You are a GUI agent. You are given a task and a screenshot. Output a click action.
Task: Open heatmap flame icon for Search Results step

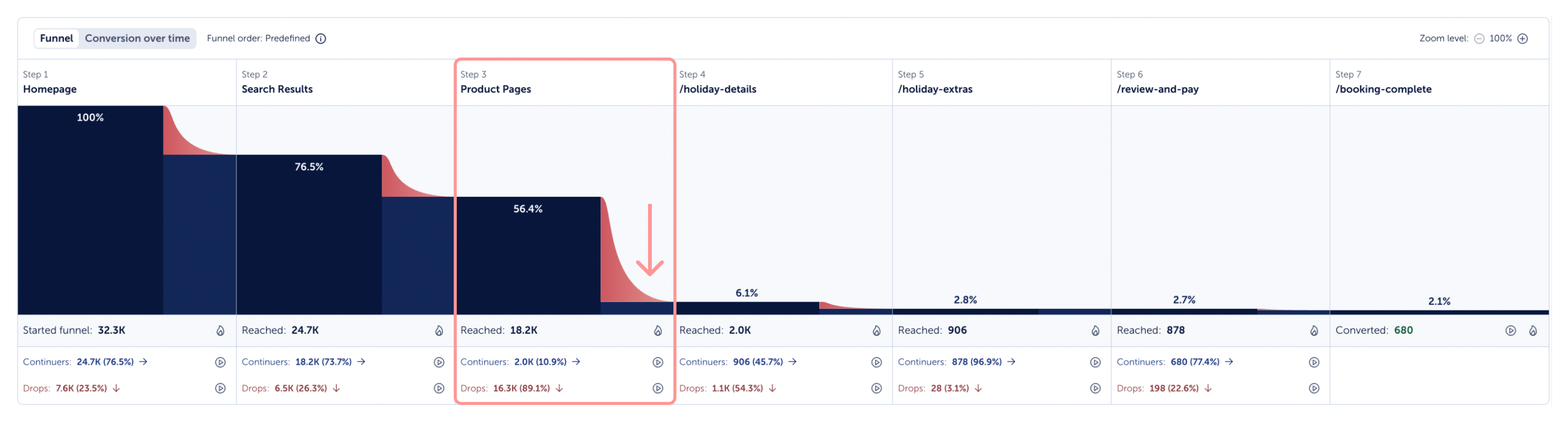pos(439,331)
